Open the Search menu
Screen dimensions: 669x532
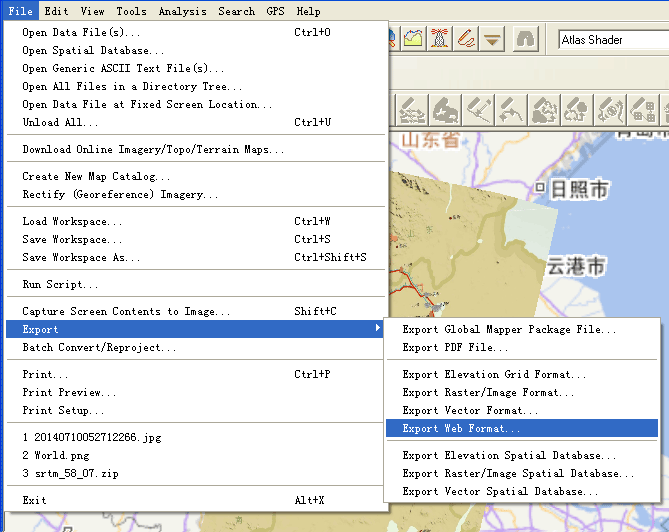[236, 11]
